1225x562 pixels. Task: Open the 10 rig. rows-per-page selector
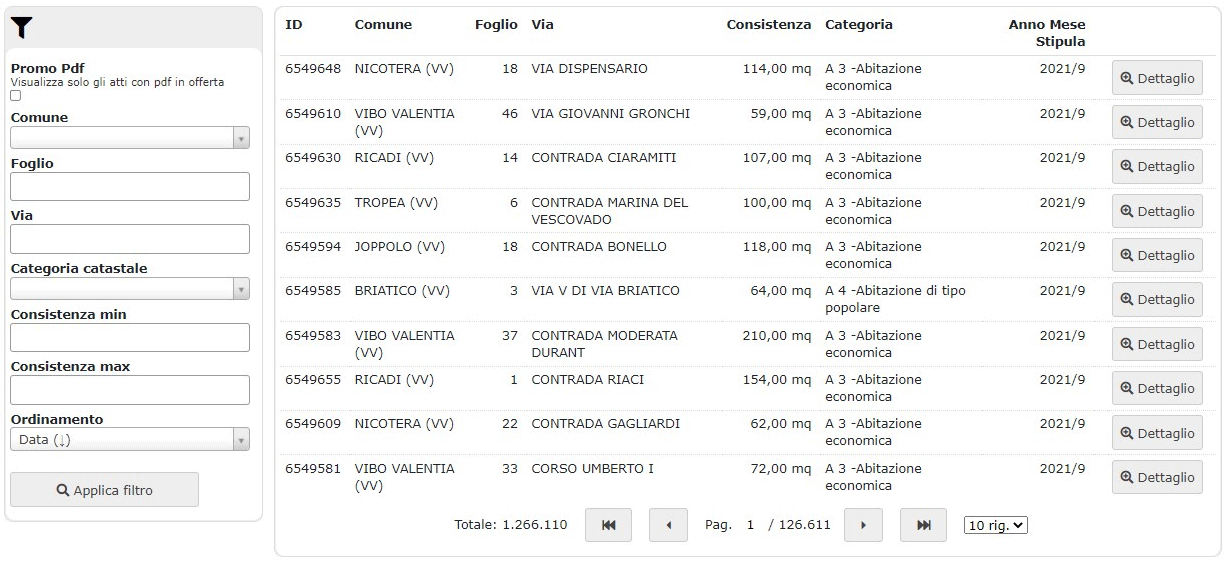[x=996, y=525]
